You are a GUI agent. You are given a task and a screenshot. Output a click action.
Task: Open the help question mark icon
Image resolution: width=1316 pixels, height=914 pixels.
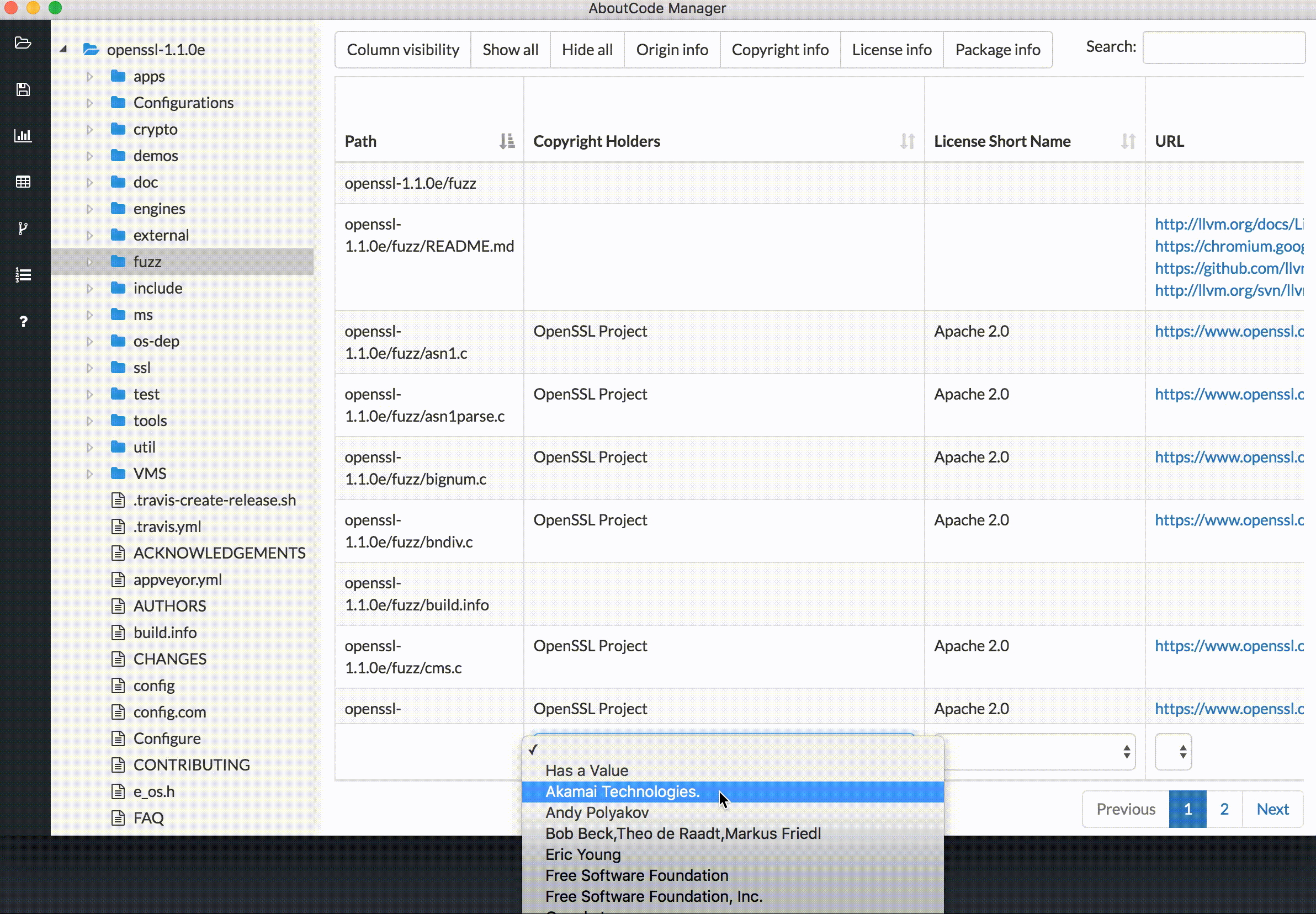tap(23, 321)
